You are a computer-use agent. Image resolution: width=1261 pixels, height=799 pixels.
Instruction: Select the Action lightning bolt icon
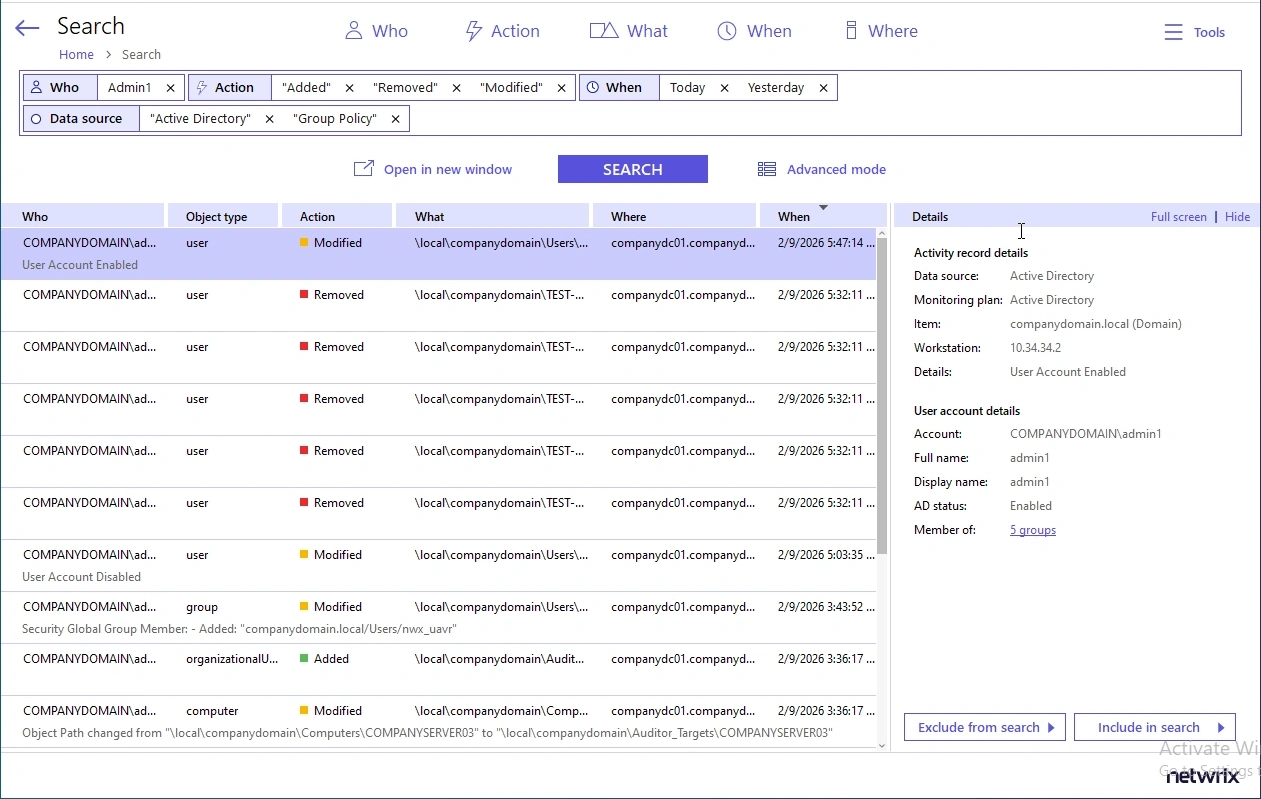pyautogui.click(x=472, y=30)
